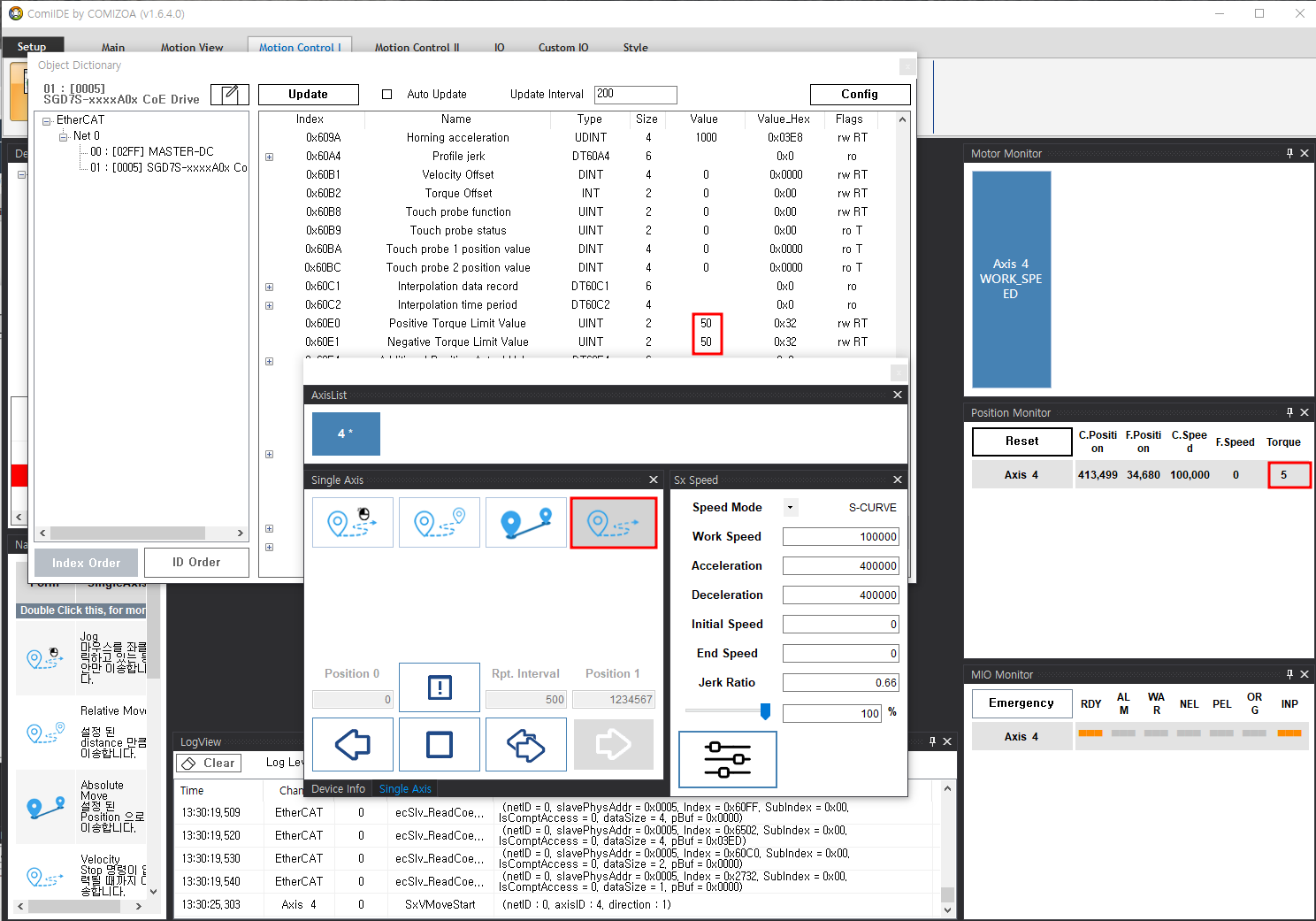Click the repeat move arrows button

point(525,744)
